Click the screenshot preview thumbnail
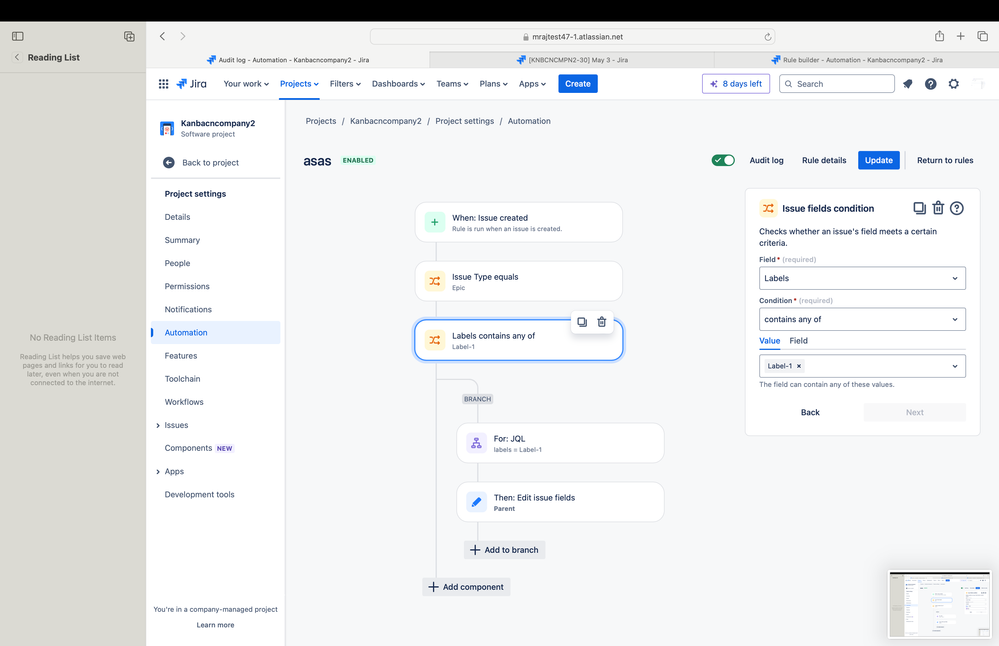This screenshot has height=646, width=999. coord(940,604)
